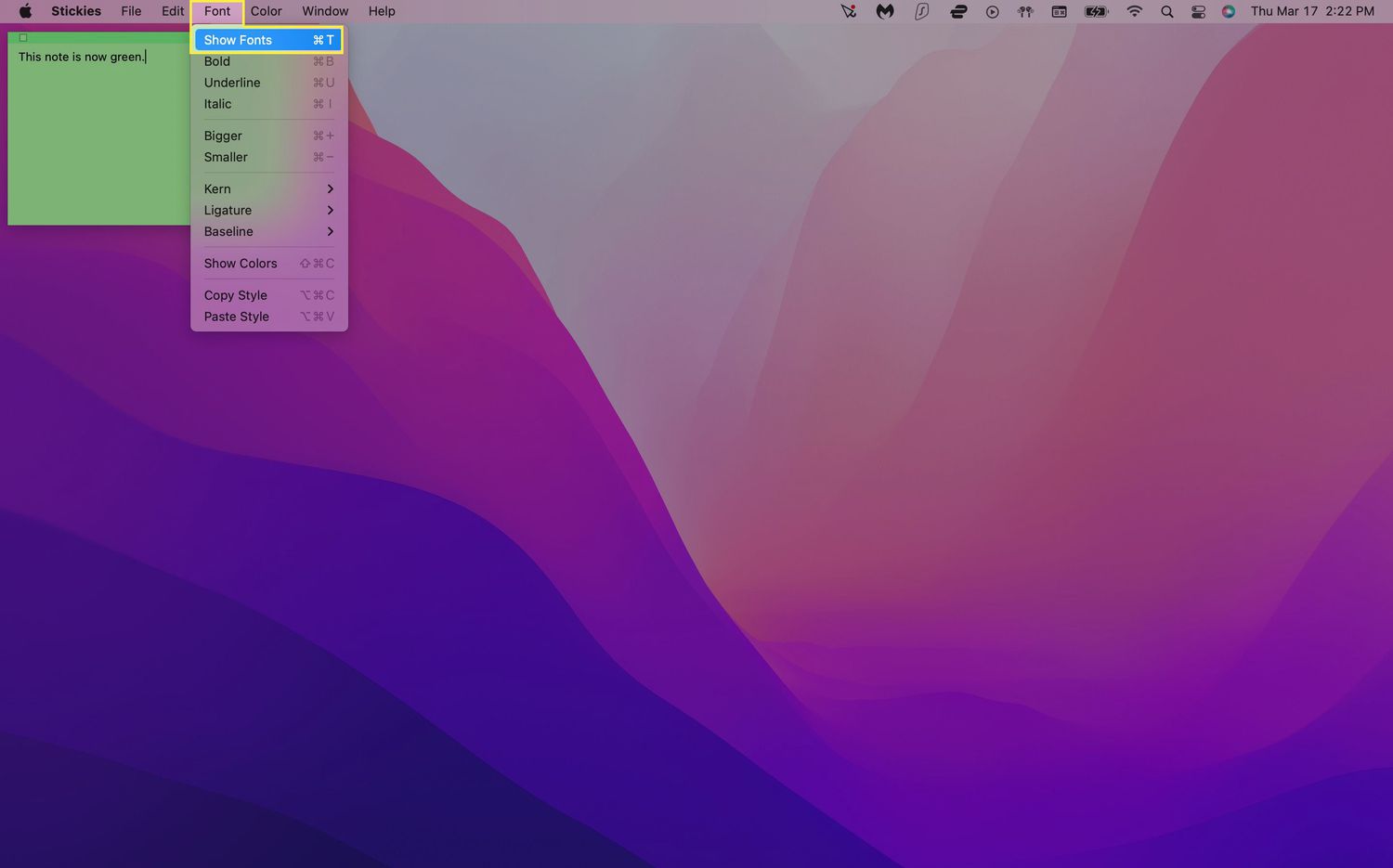Open the Apple menu
This screenshot has height=868, width=1393.
(x=25, y=11)
